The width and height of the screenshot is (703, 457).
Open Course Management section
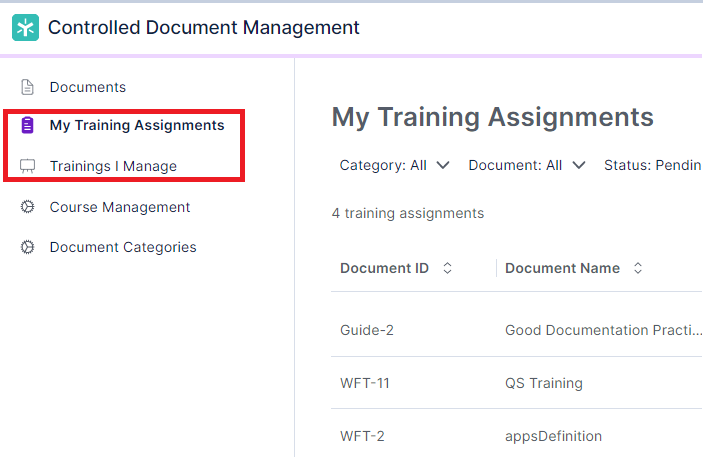coord(120,207)
